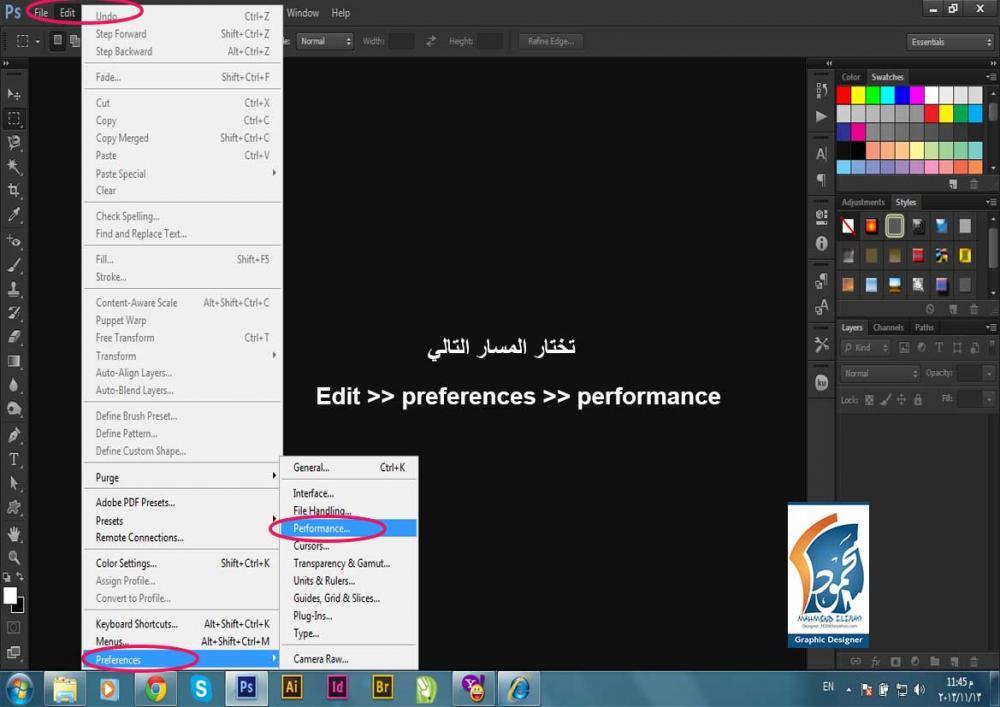
Task: Click the foreground color white square
Action: tap(10, 595)
